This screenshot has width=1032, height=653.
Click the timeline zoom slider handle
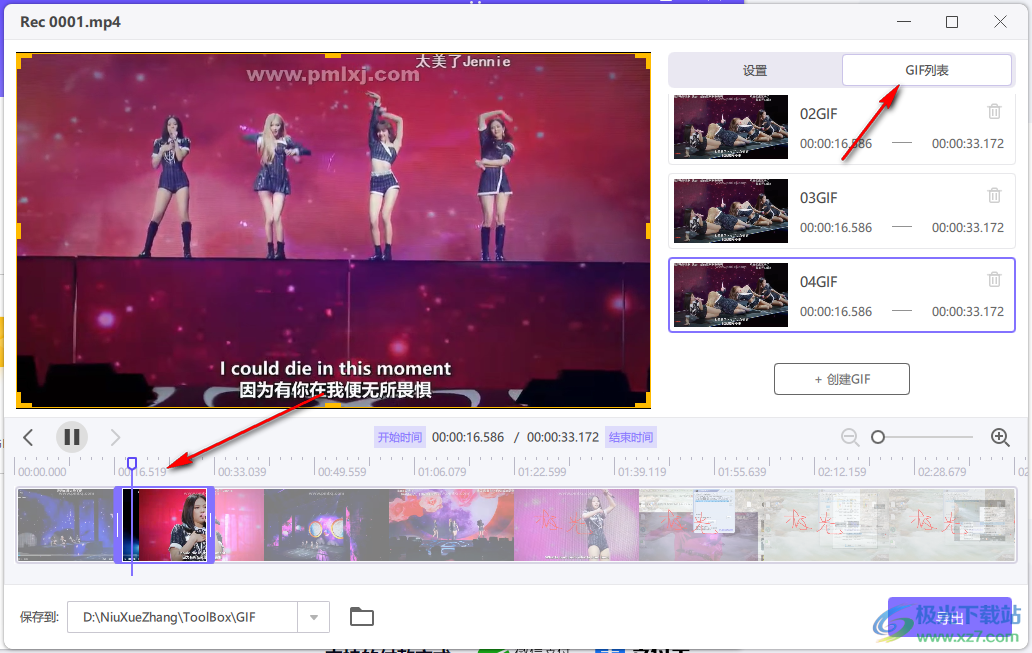click(877, 437)
